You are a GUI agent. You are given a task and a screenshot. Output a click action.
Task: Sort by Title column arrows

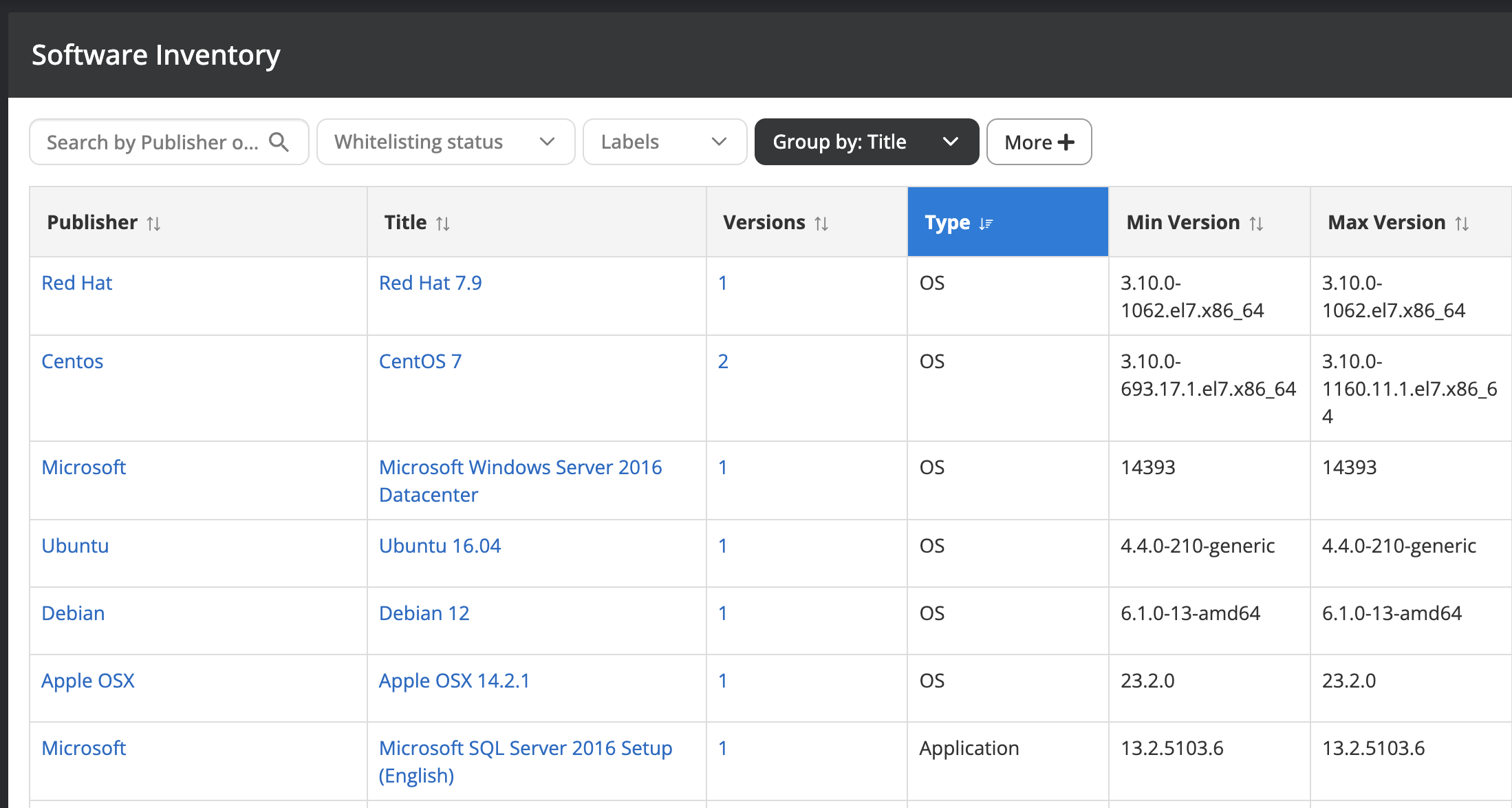(442, 224)
